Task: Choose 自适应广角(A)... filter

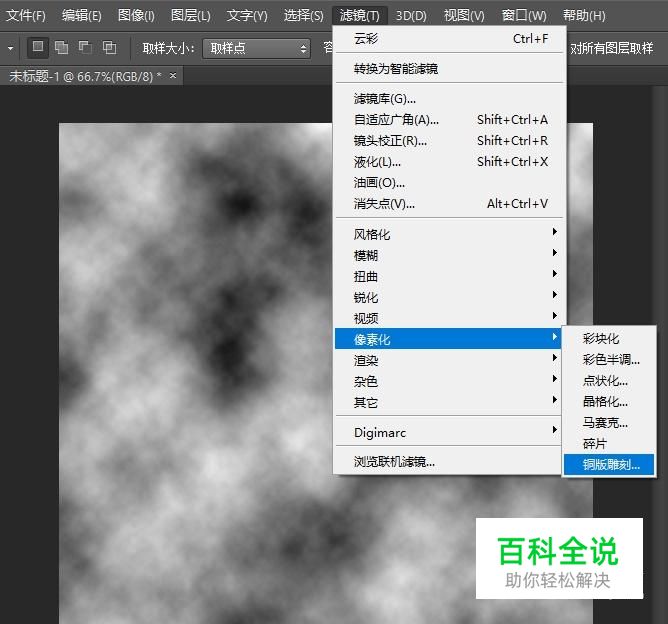Action: [x=449, y=120]
